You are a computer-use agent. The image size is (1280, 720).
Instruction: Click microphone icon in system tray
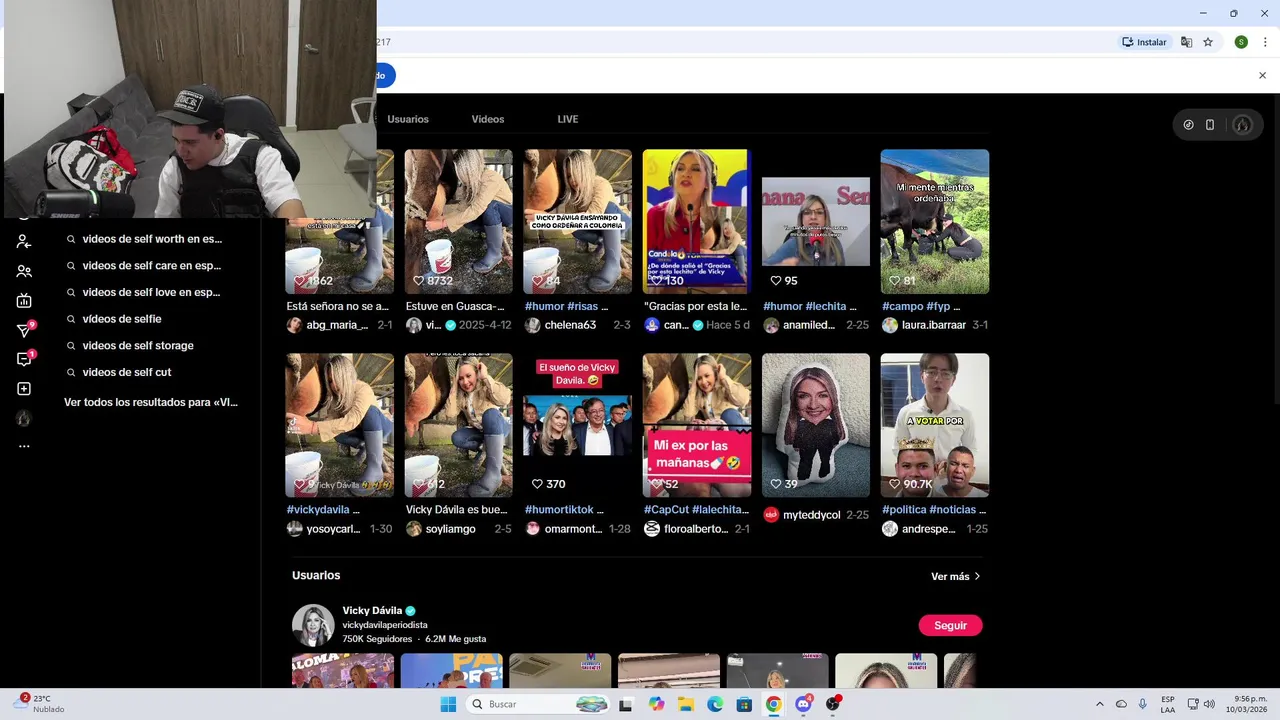coord(1143,704)
